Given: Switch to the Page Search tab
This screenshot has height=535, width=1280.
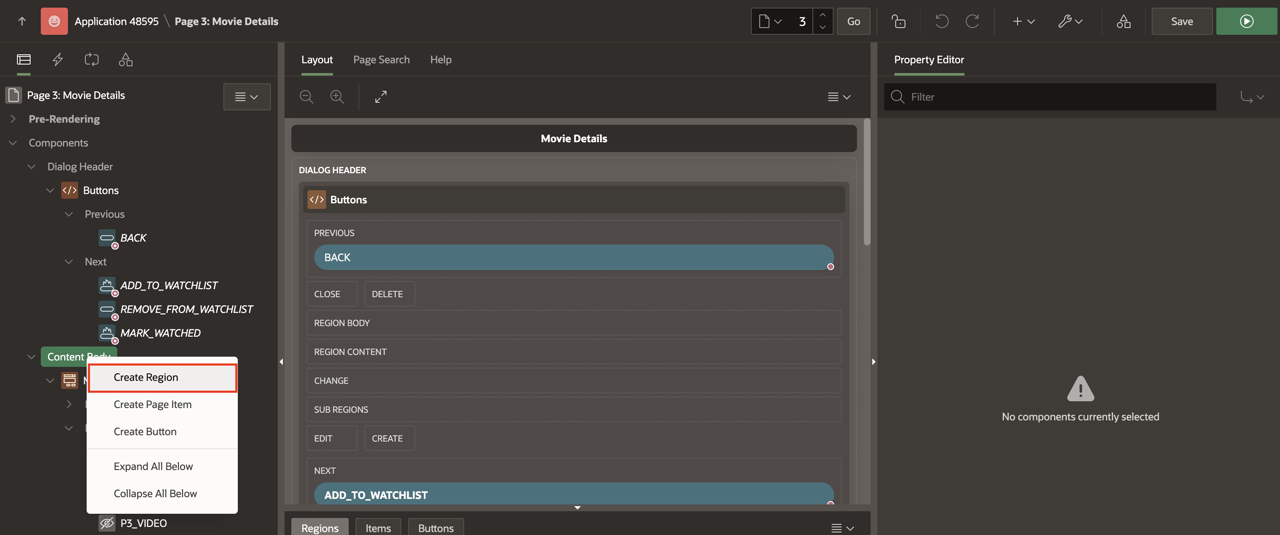Looking at the screenshot, I should 381,60.
